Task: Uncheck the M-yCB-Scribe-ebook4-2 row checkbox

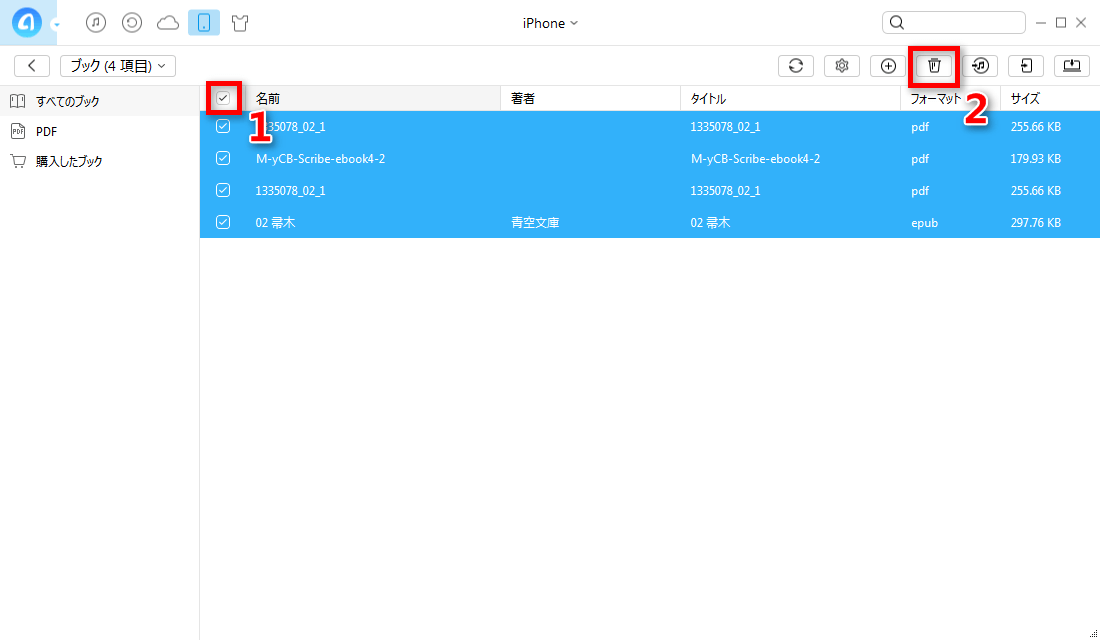Action: pyautogui.click(x=223, y=158)
